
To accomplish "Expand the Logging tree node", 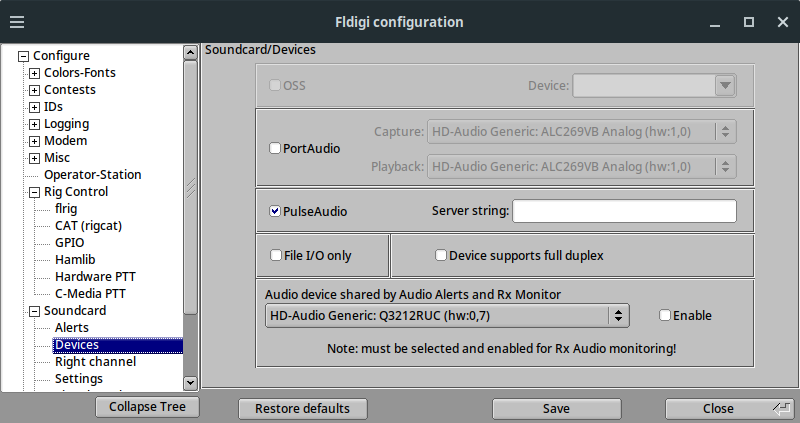I will pyautogui.click(x=35, y=124).
